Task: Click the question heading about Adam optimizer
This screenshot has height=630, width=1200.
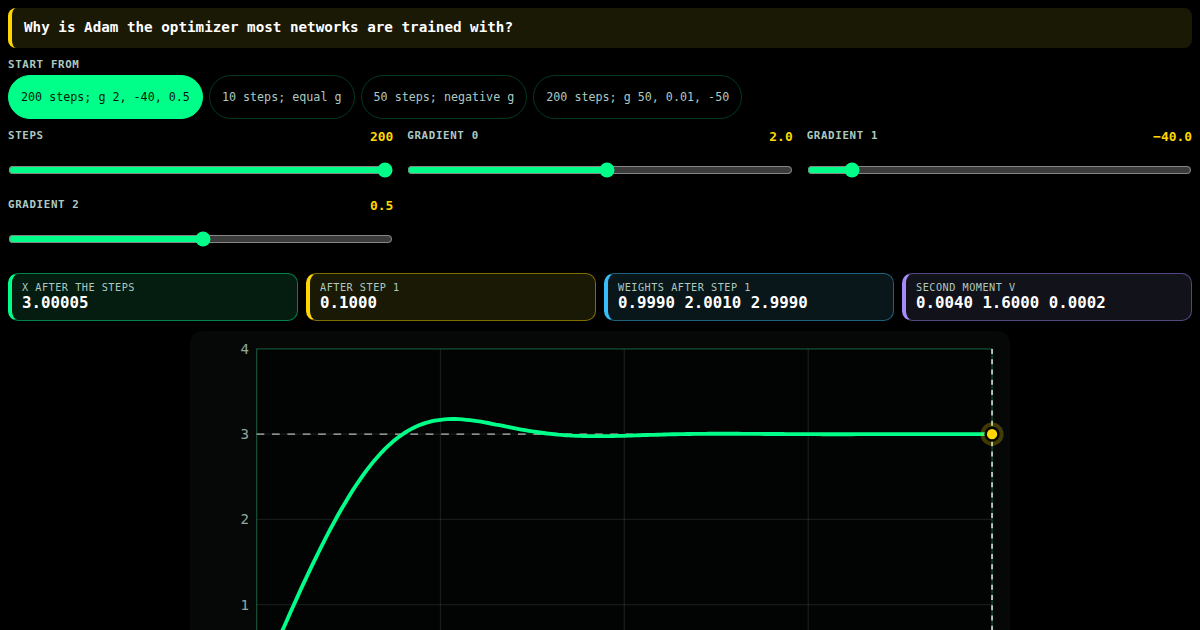Action: [x=268, y=27]
